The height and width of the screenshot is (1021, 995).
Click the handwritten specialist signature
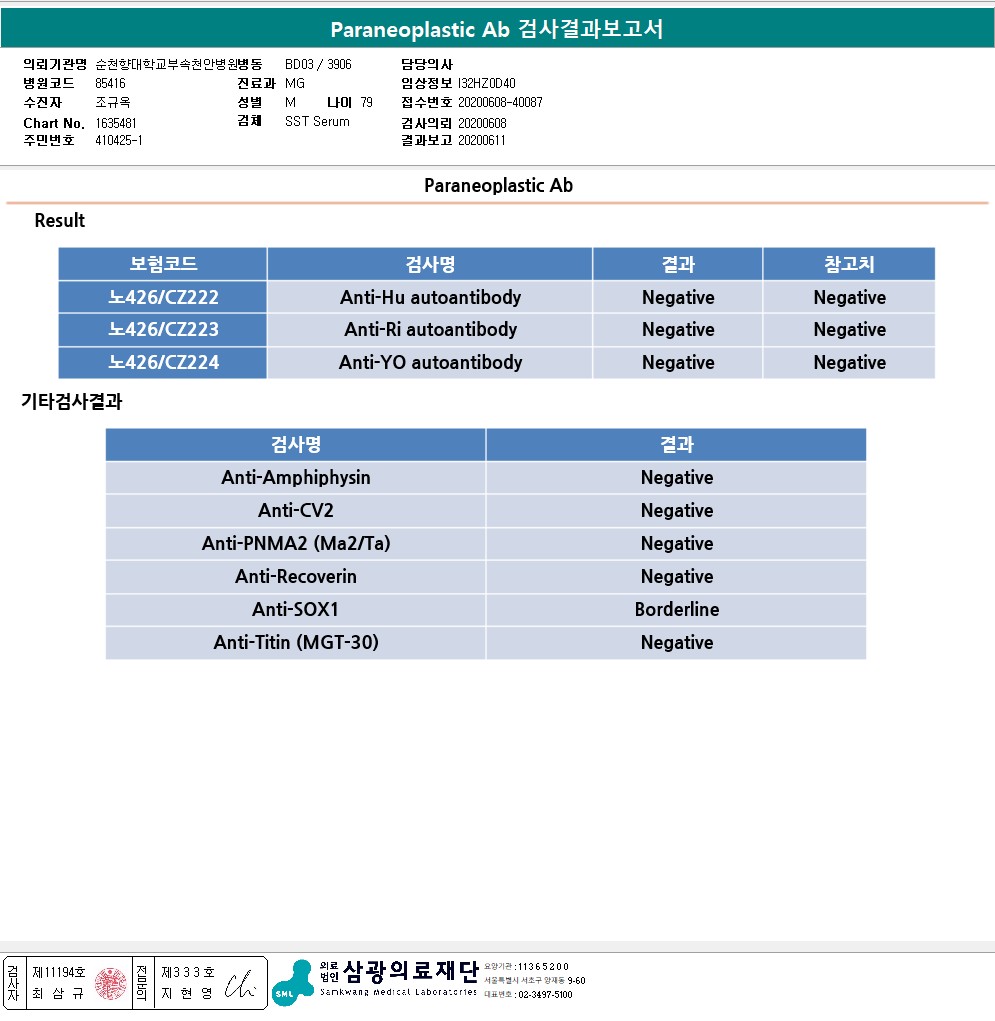tap(241, 984)
